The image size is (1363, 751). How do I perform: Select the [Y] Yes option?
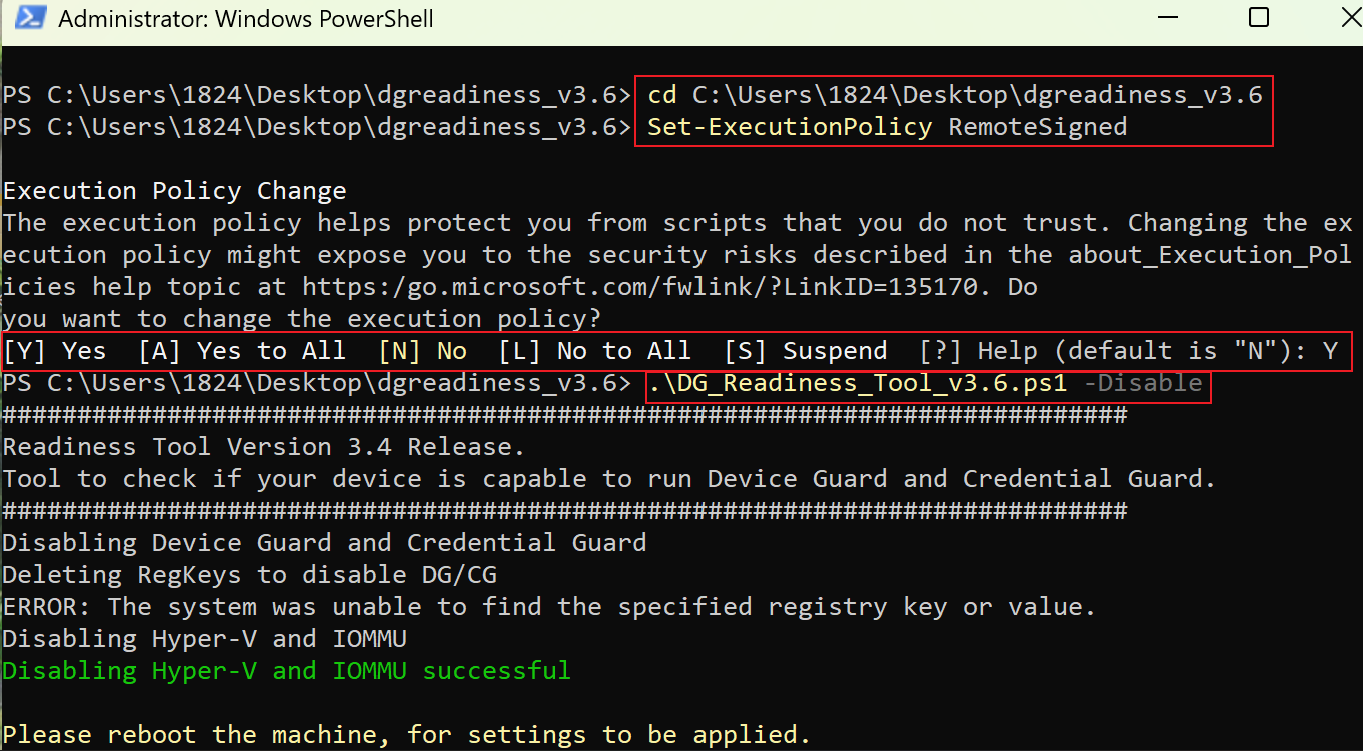(x=55, y=351)
